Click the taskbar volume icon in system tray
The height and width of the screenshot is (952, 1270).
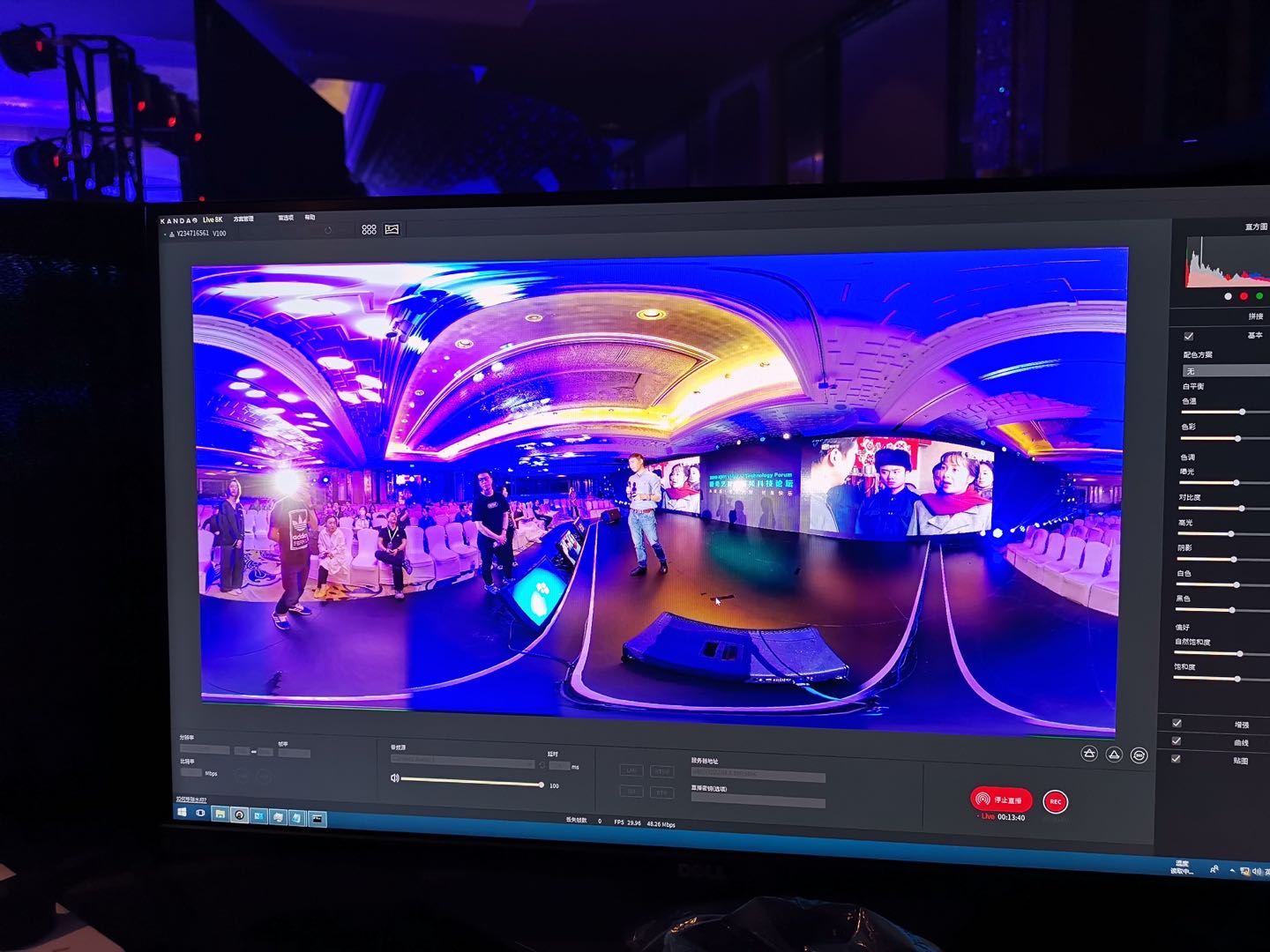pos(1255,872)
